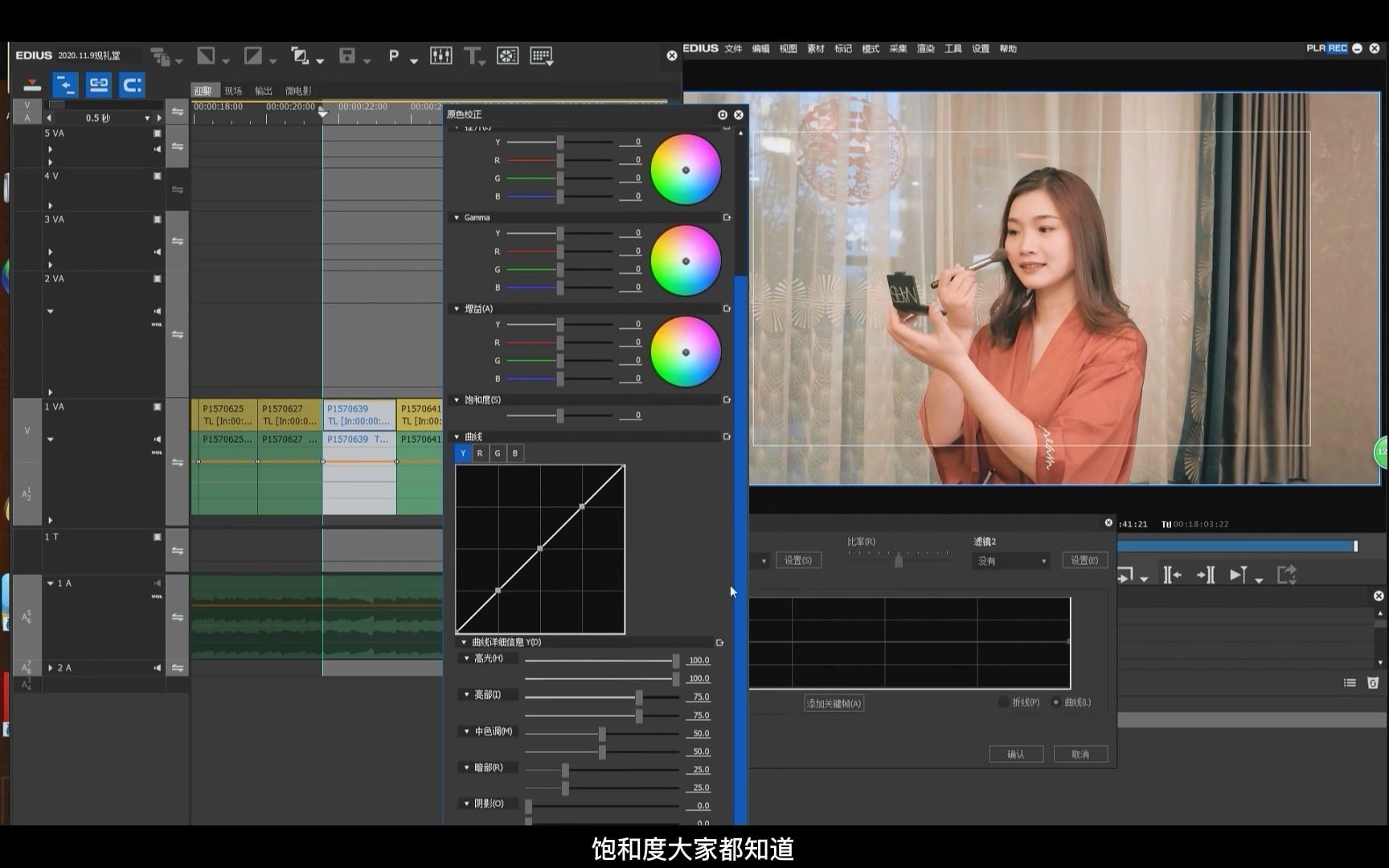This screenshot has height=868, width=1389.
Task: Open the audio mixer icon on the toolbar
Action: 440,55
